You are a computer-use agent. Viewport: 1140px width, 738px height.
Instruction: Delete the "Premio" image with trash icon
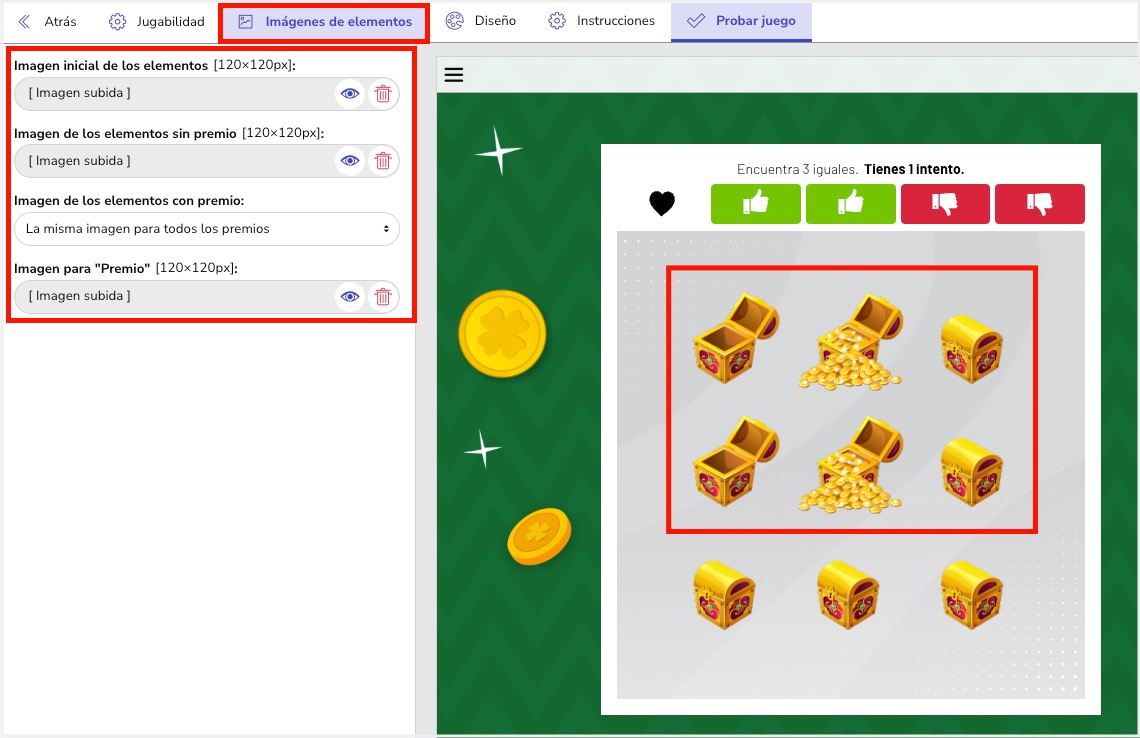click(x=382, y=296)
